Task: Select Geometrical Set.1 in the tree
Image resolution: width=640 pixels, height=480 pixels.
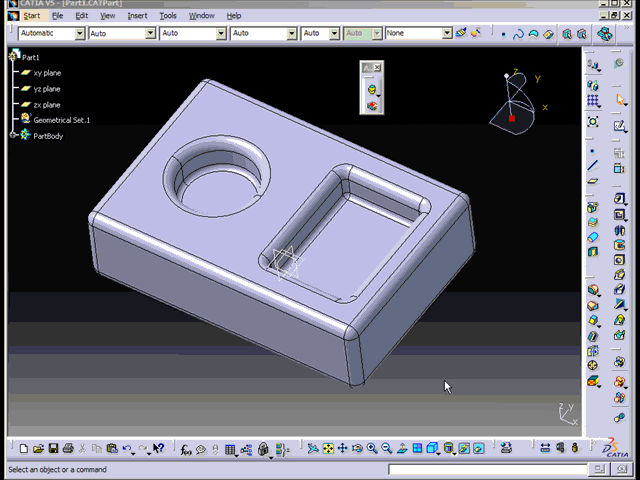Action: point(61,120)
